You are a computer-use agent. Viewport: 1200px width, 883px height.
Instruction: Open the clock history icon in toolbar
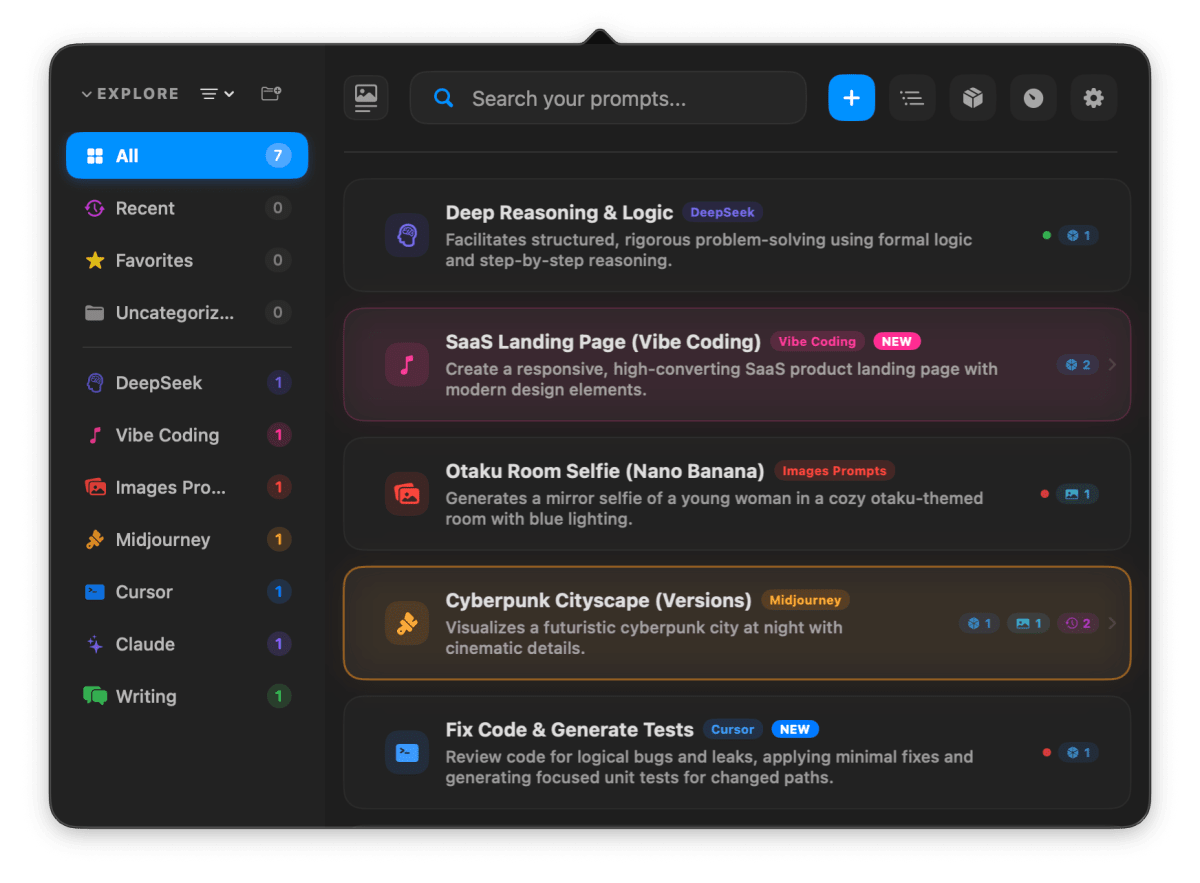click(x=1033, y=98)
